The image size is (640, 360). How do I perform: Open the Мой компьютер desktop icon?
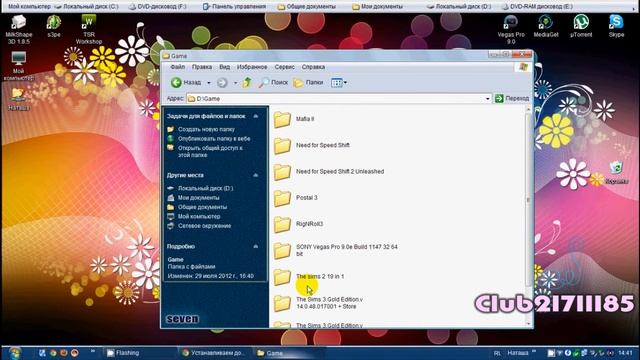(x=19, y=66)
